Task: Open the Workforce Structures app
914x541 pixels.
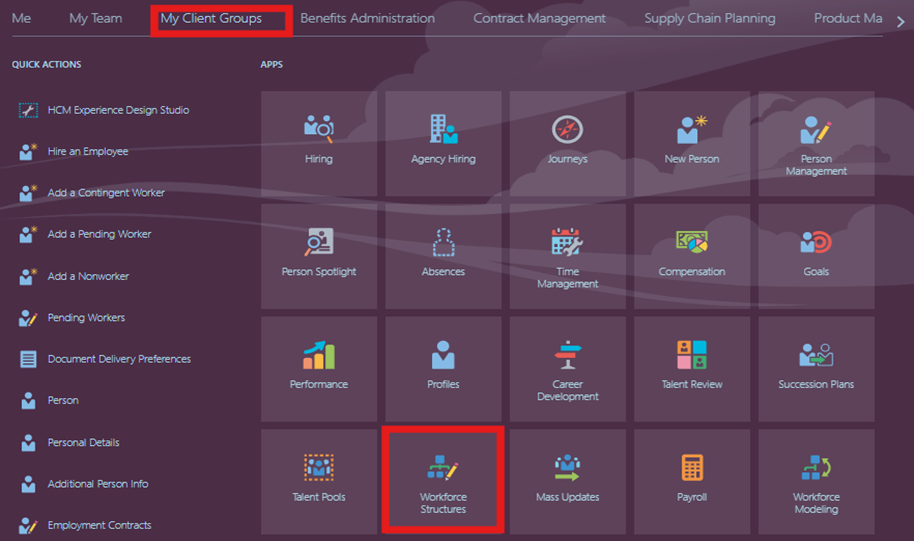Action: [x=443, y=481]
